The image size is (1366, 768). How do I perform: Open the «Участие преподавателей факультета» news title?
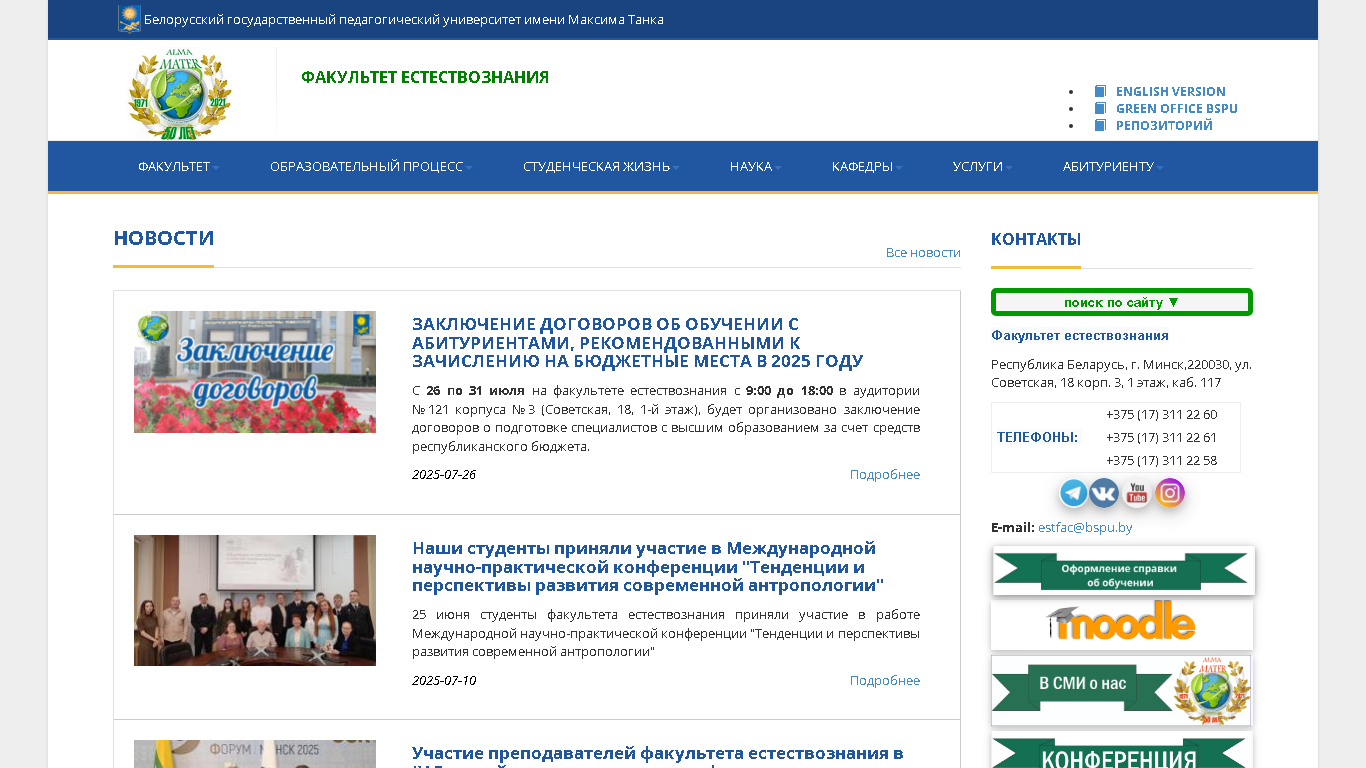(x=658, y=754)
